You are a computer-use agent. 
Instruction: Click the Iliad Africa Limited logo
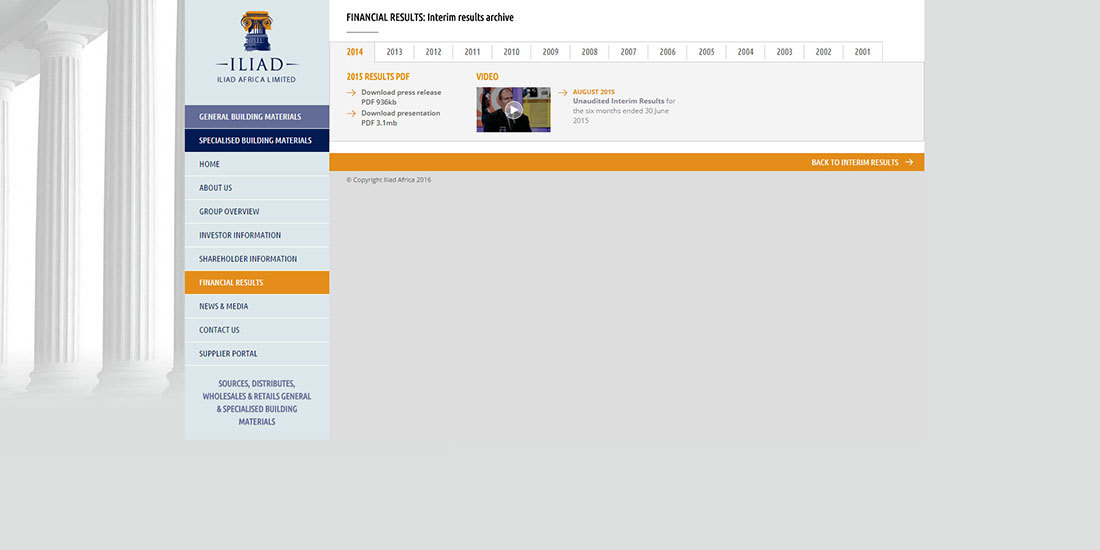[x=257, y=46]
